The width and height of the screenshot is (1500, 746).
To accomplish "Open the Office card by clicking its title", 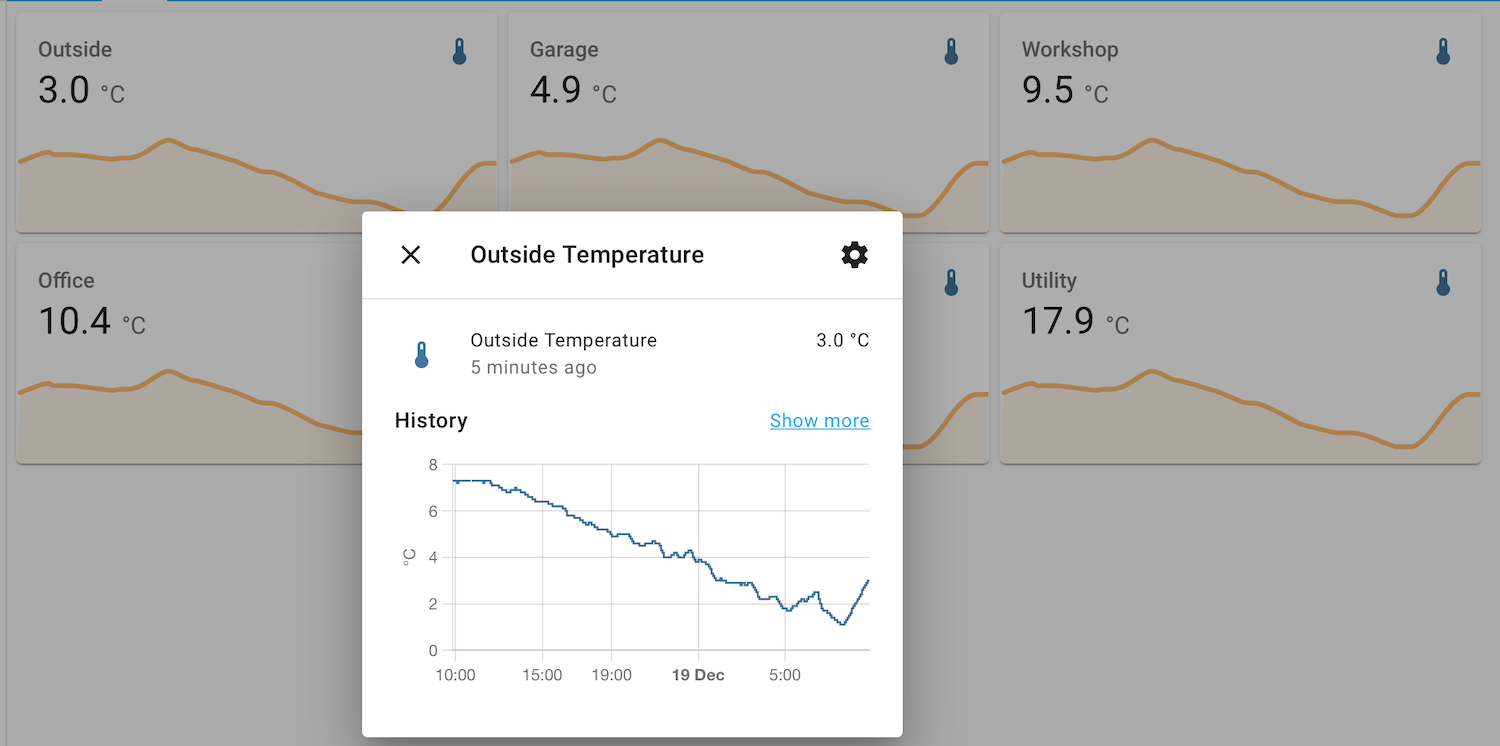I will [x=65, y=281].
